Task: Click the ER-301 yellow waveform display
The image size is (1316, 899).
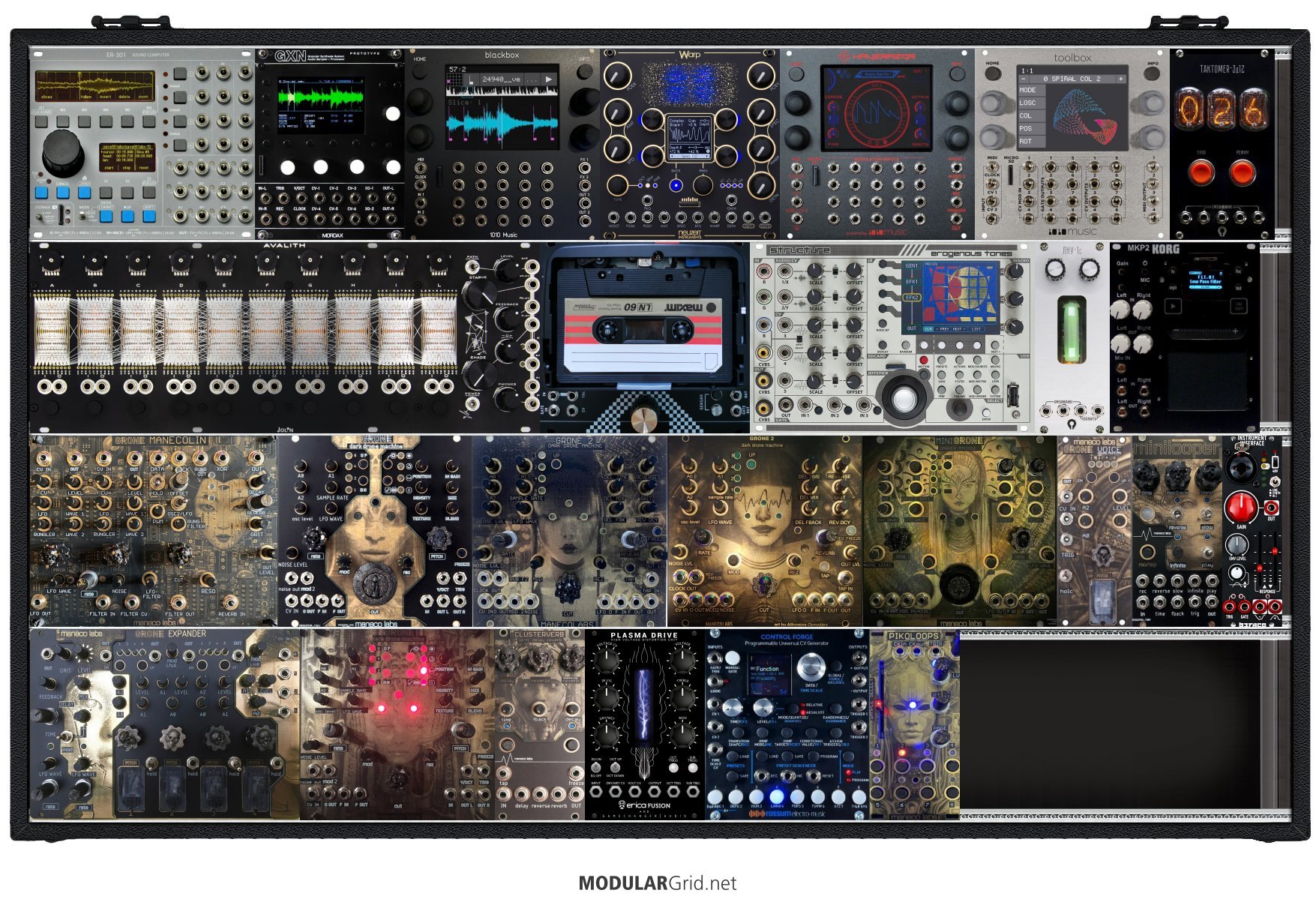Action: pyautogui.click(x=94, y=87)
